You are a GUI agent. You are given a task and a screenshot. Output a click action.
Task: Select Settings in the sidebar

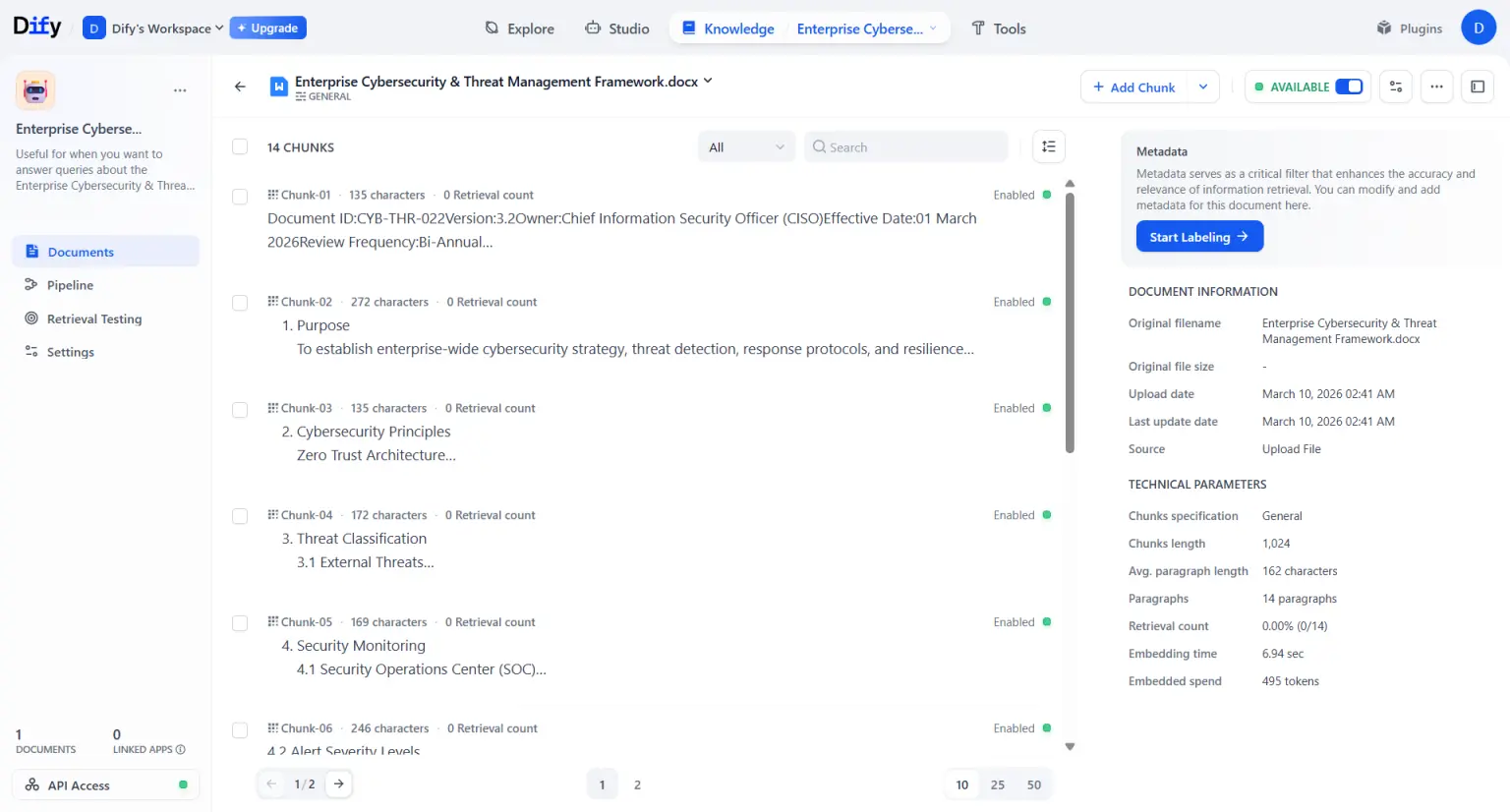[105, 352]
